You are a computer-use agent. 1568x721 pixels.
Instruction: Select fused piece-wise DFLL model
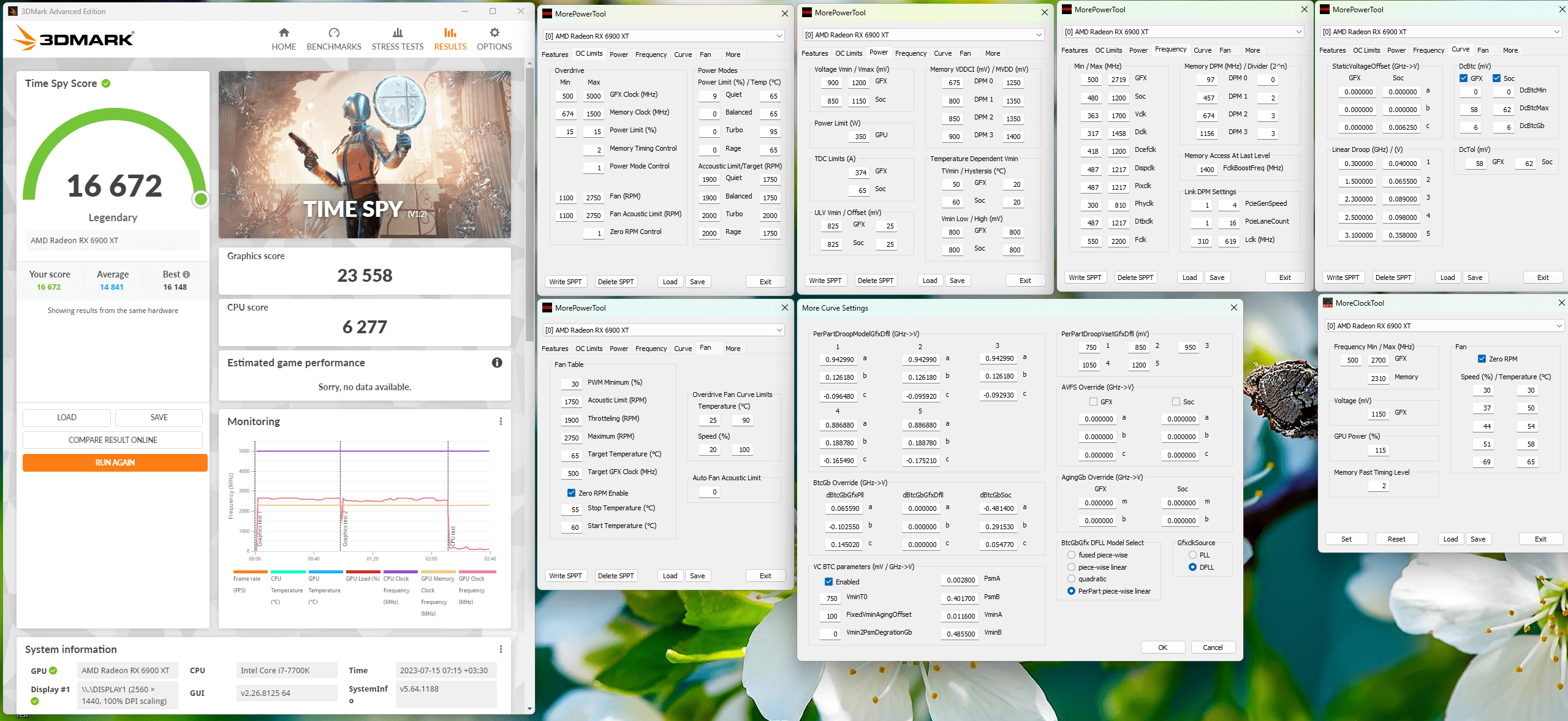point(1071,555)
